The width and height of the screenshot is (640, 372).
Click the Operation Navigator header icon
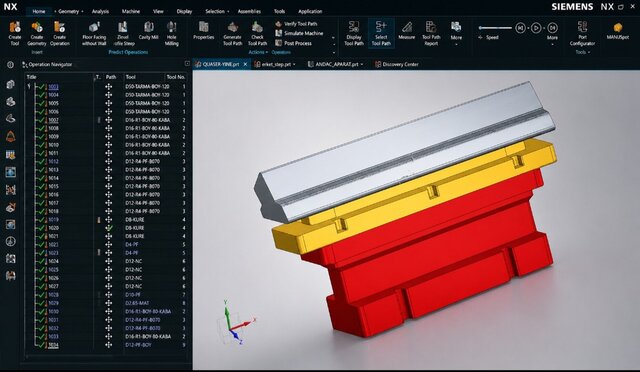24,65
